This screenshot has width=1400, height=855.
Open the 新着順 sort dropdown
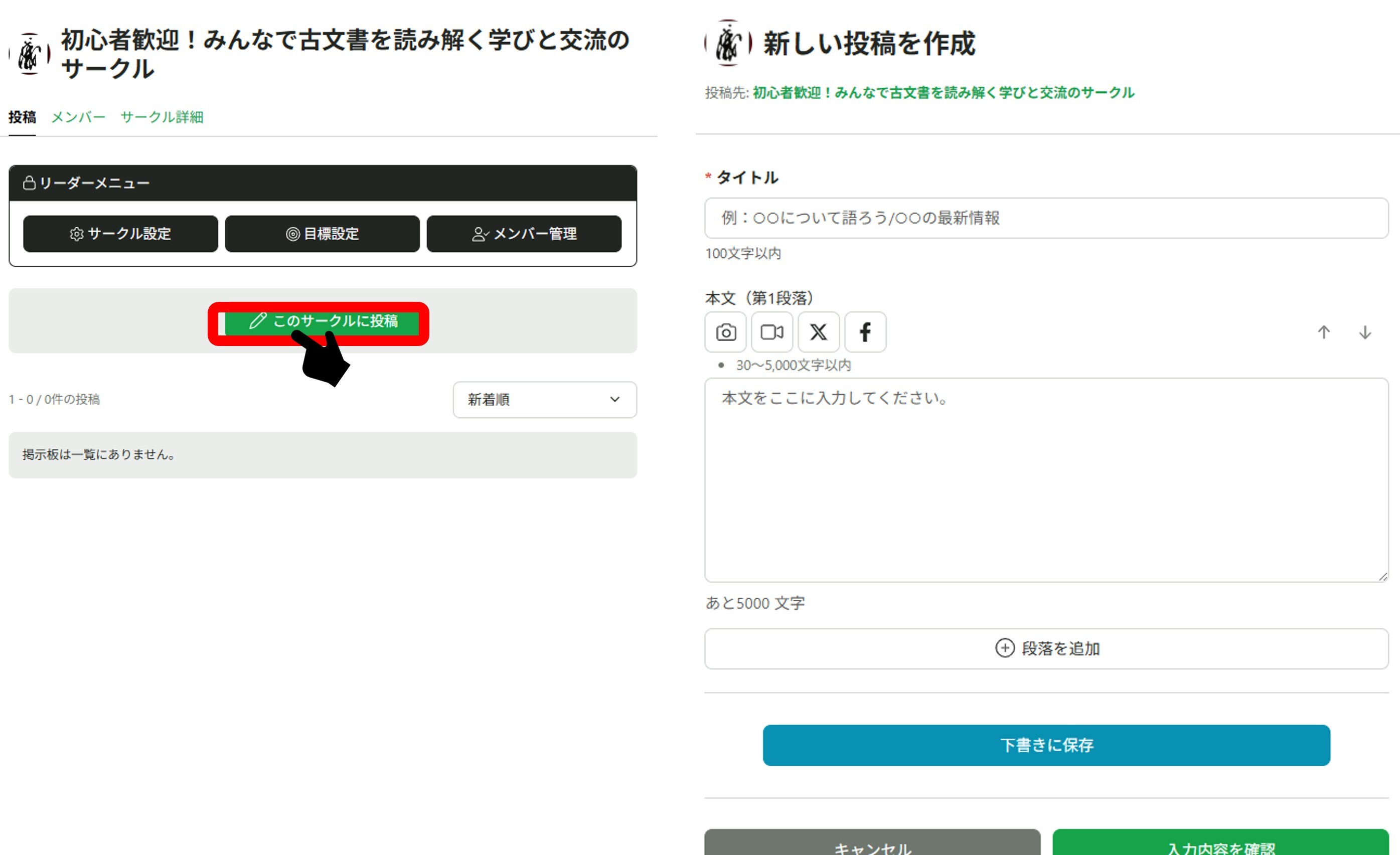544,399
